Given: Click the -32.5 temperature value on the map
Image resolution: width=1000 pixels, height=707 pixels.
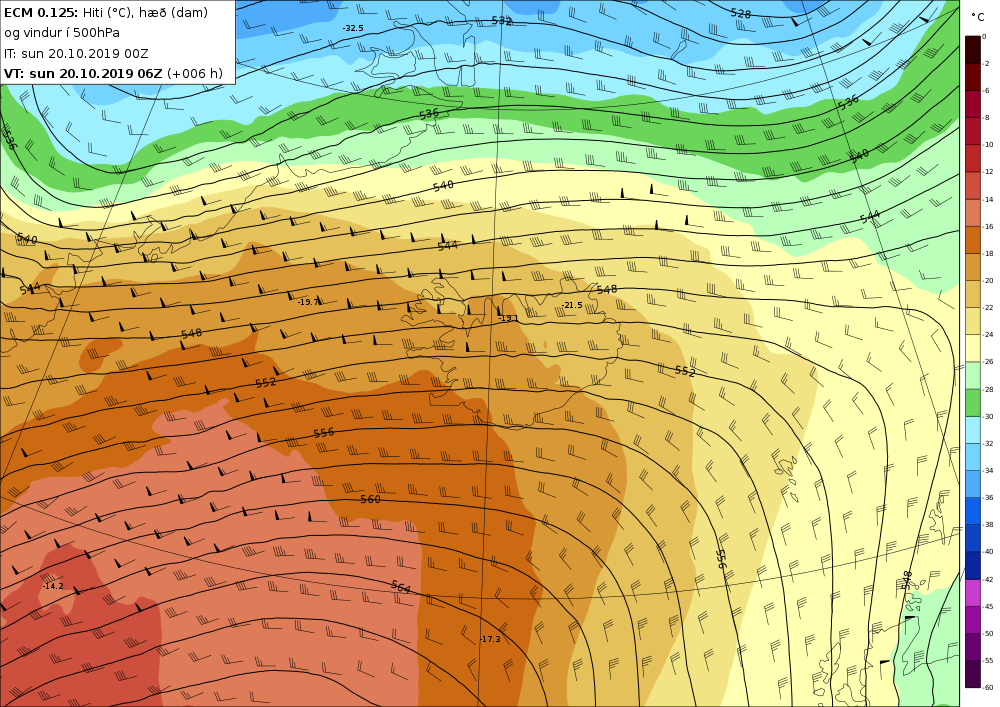Looking at the screenshot, I should coord(353,28).
